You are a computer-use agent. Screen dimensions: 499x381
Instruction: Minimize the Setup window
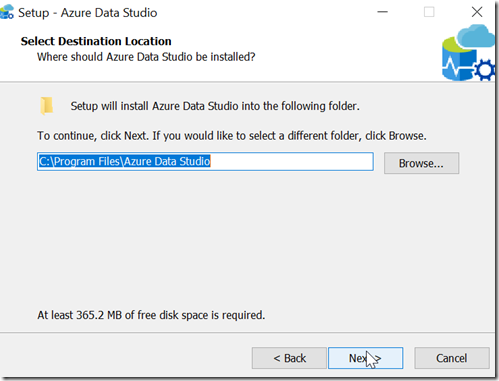[x=382, y=12]
